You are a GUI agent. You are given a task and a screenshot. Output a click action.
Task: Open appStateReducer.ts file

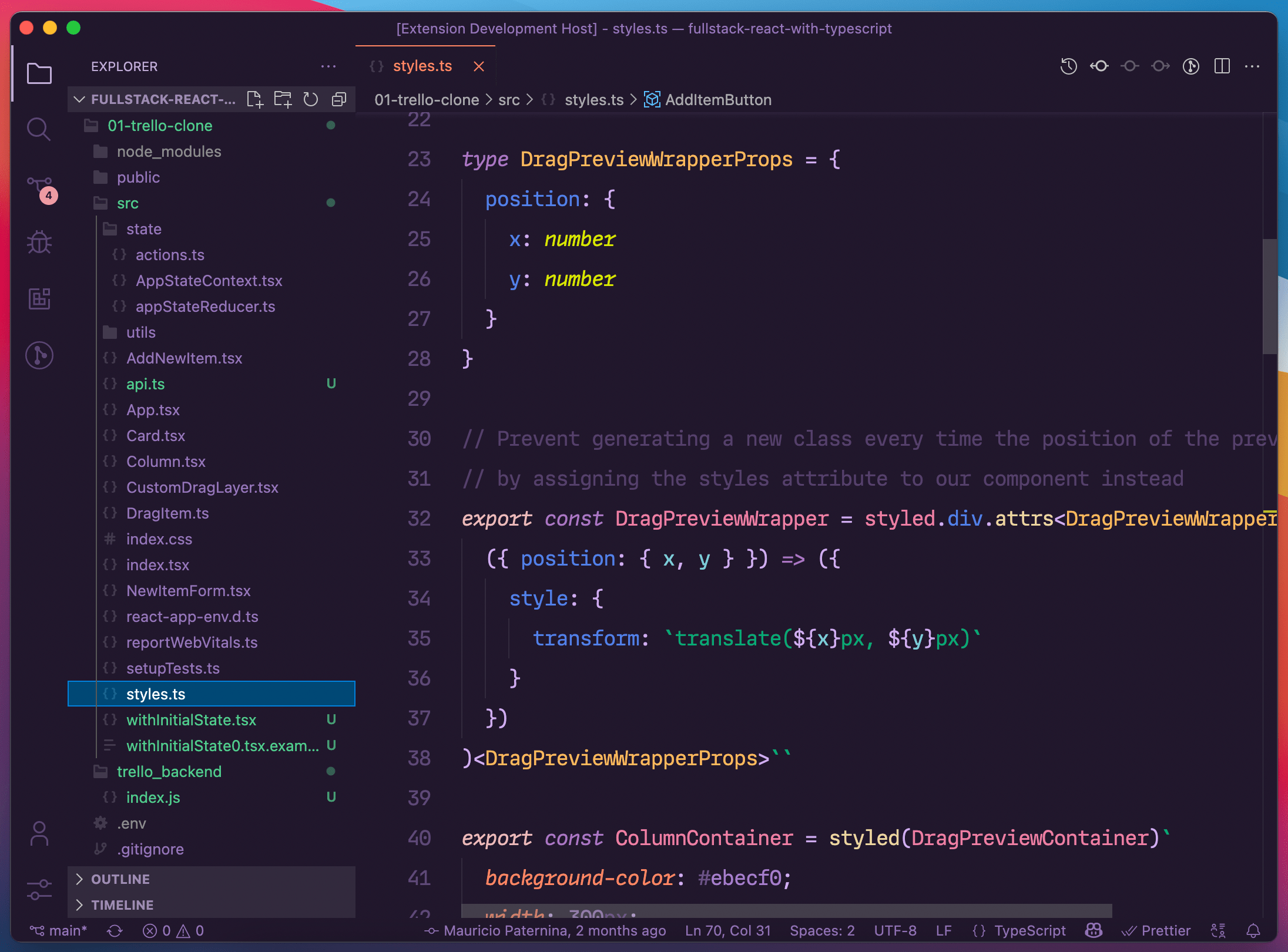tap(212, 307)
